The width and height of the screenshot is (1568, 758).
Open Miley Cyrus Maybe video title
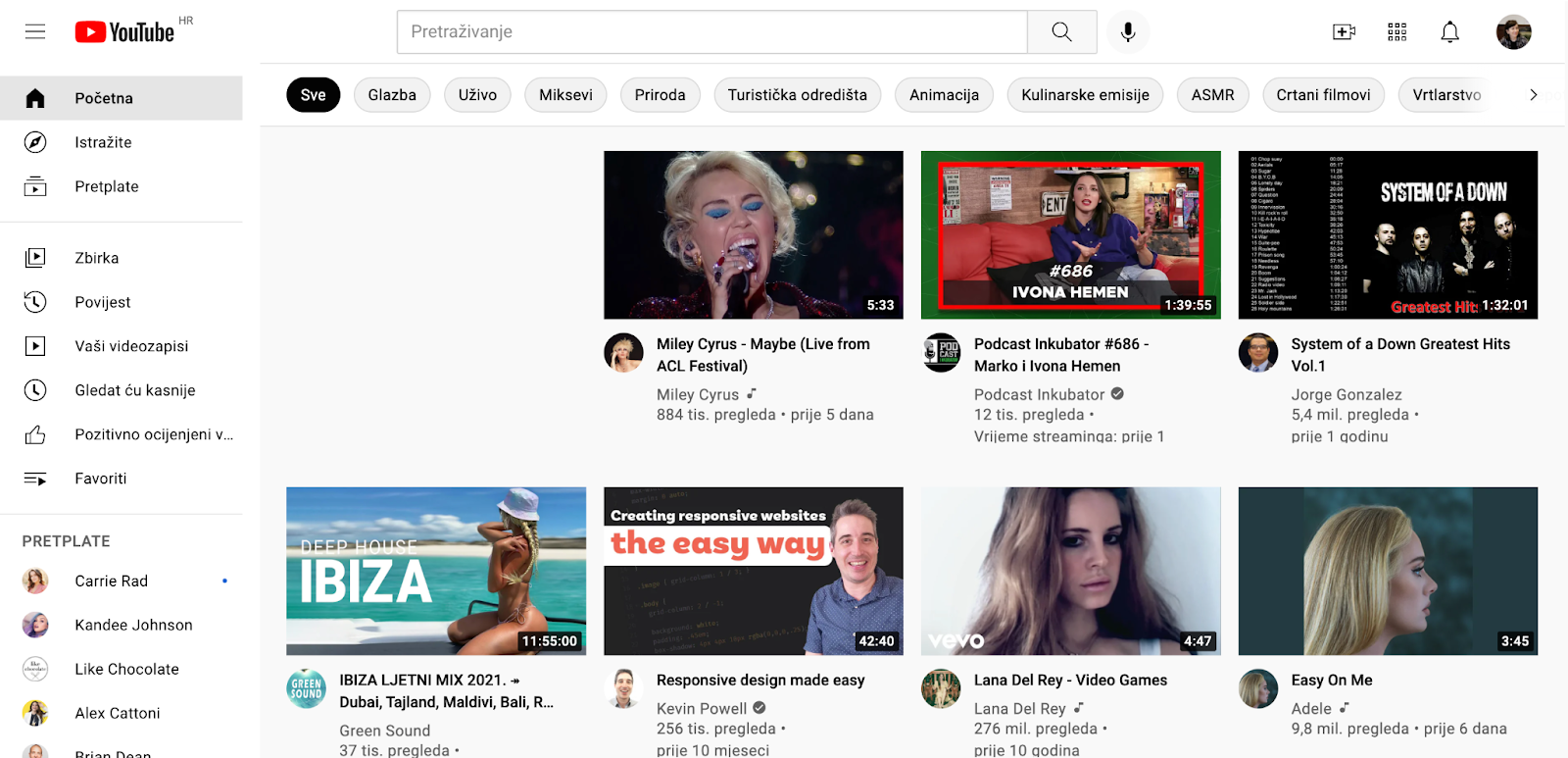click(763, 355)
